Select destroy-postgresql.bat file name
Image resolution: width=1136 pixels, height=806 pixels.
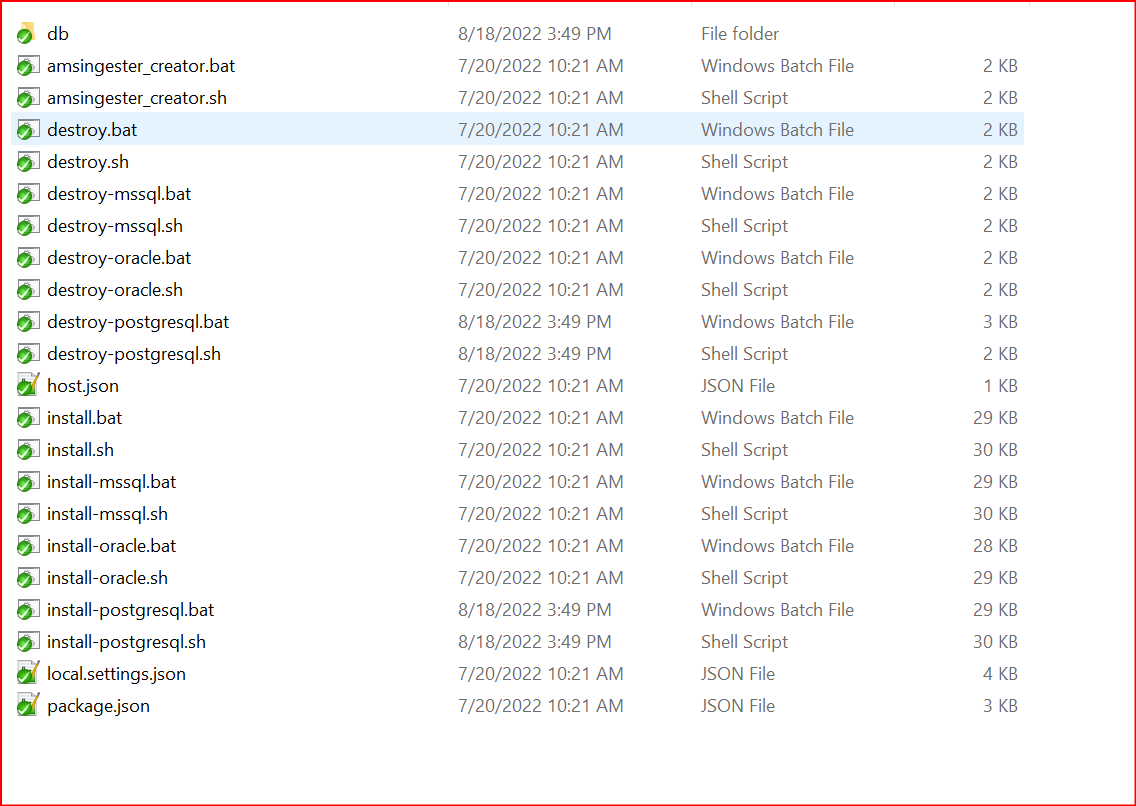pos(138,322)
